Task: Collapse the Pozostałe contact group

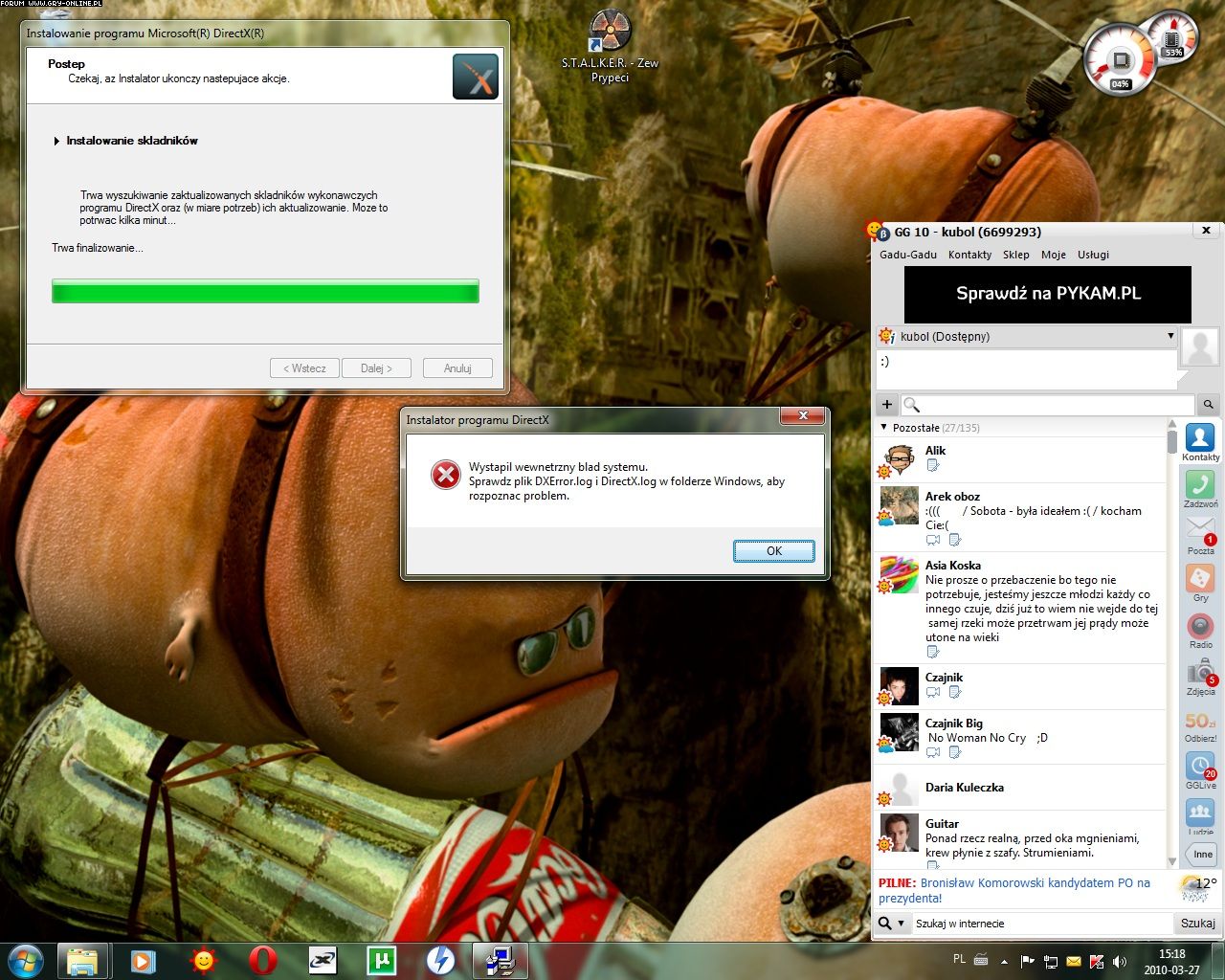Action: coord(883,428)
